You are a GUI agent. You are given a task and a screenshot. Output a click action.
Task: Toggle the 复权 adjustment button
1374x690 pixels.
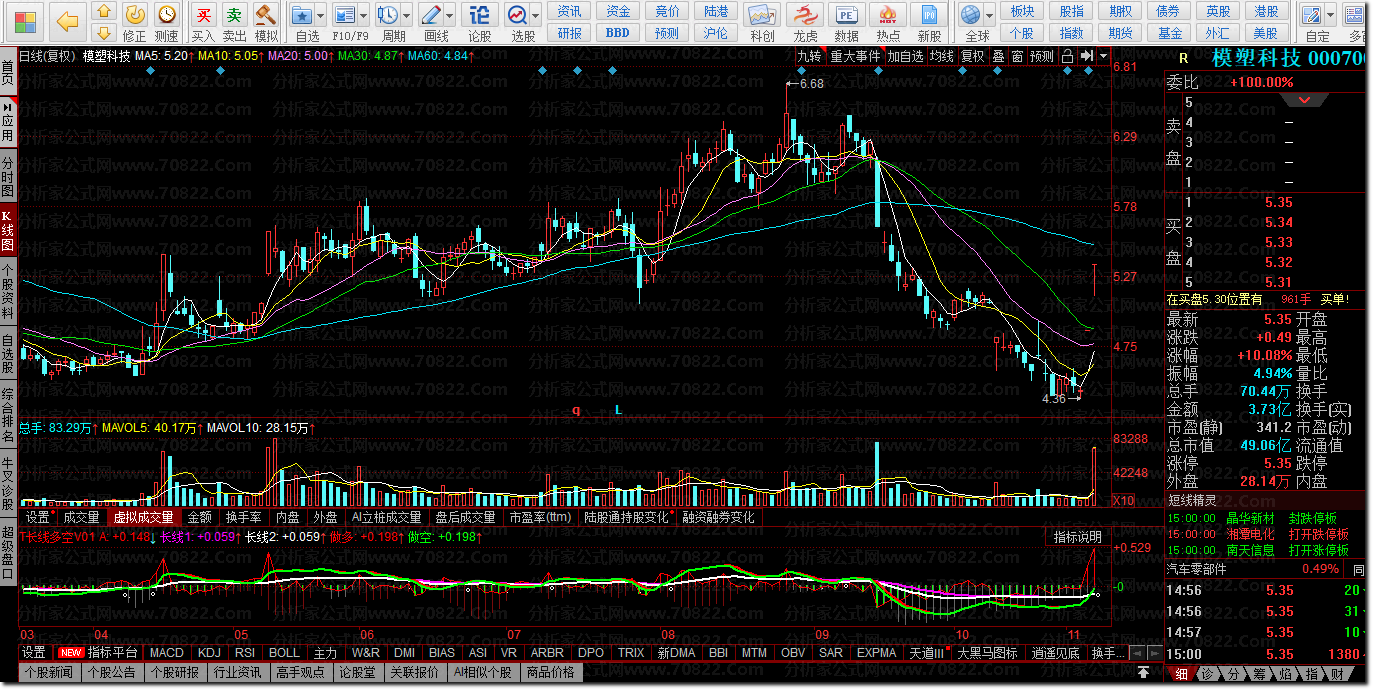[x=972, y=56]
